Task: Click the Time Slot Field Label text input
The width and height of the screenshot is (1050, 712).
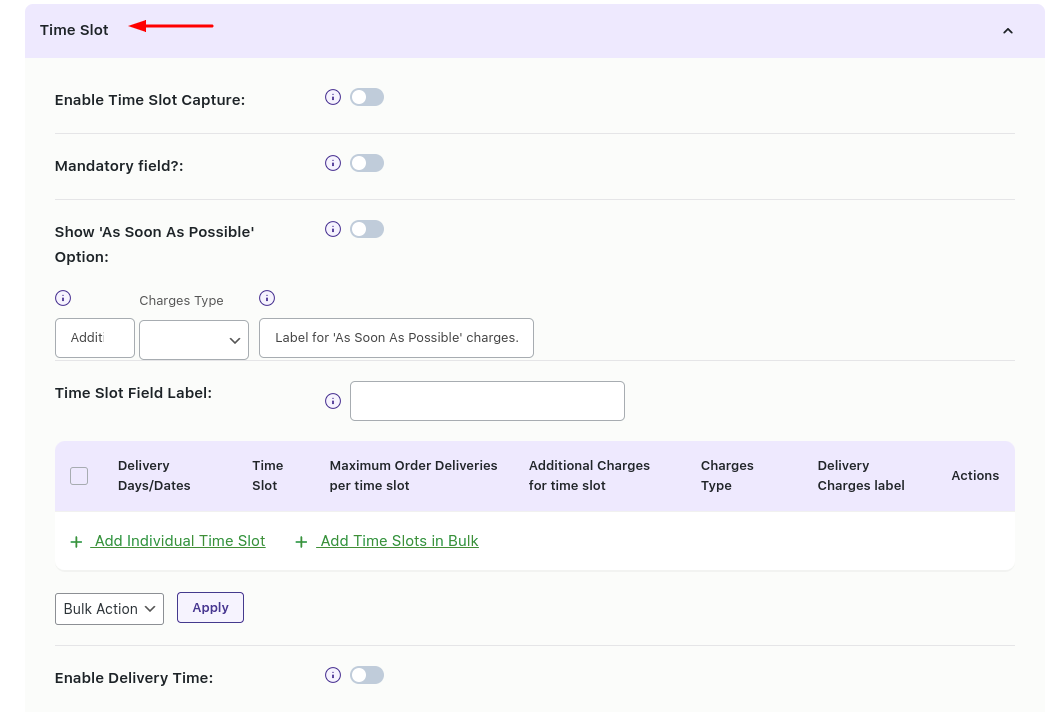Action: click(x=487, y=401)
